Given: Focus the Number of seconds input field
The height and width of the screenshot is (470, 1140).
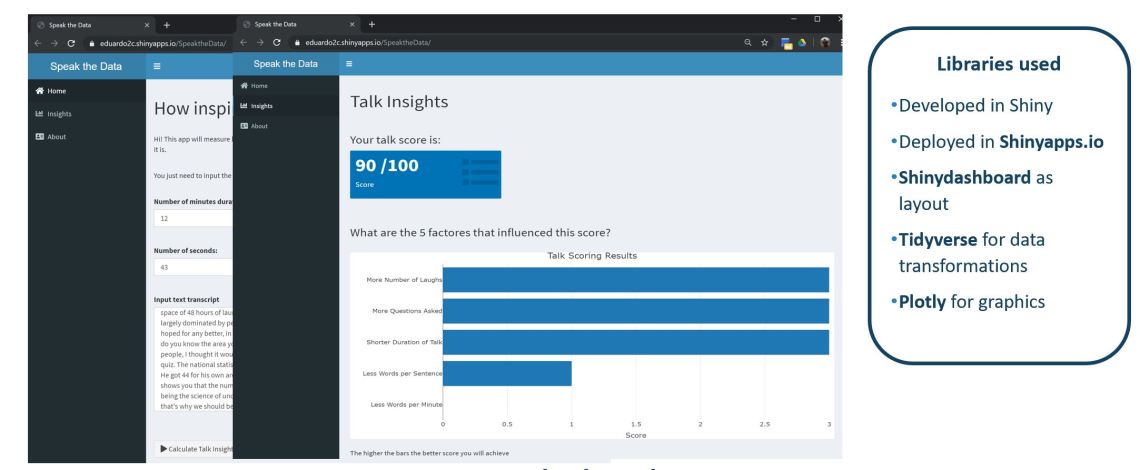Looking at the screenshot, I should (x=190, y=267).
